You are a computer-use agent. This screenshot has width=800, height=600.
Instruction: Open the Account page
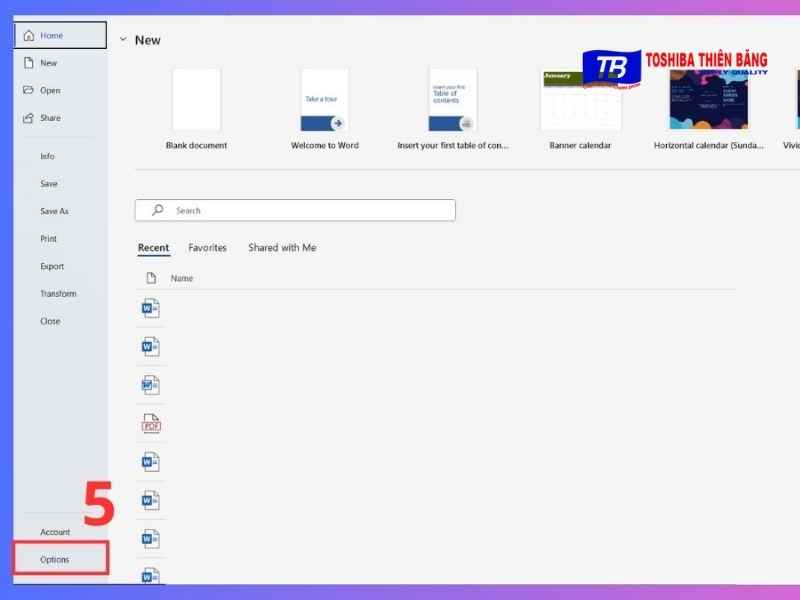(x=55, y=532)
